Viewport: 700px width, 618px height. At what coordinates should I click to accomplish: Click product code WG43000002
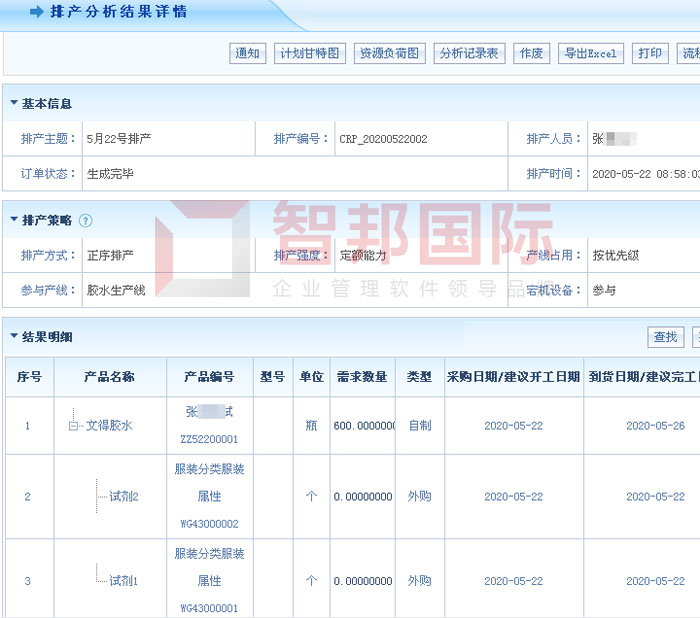coord(209,523)
